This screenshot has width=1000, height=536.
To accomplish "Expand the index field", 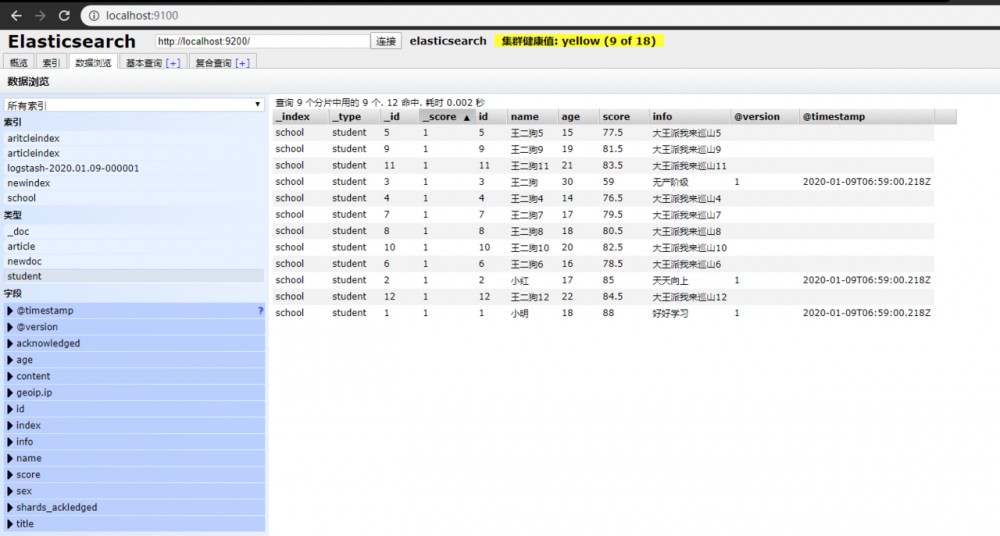I will 10,426.
